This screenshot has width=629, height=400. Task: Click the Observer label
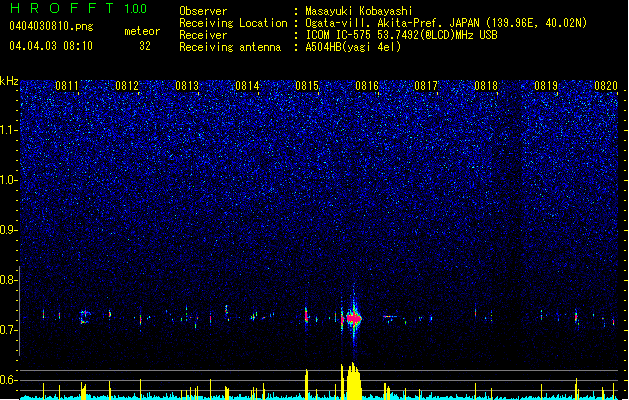[x=203, y=11]
